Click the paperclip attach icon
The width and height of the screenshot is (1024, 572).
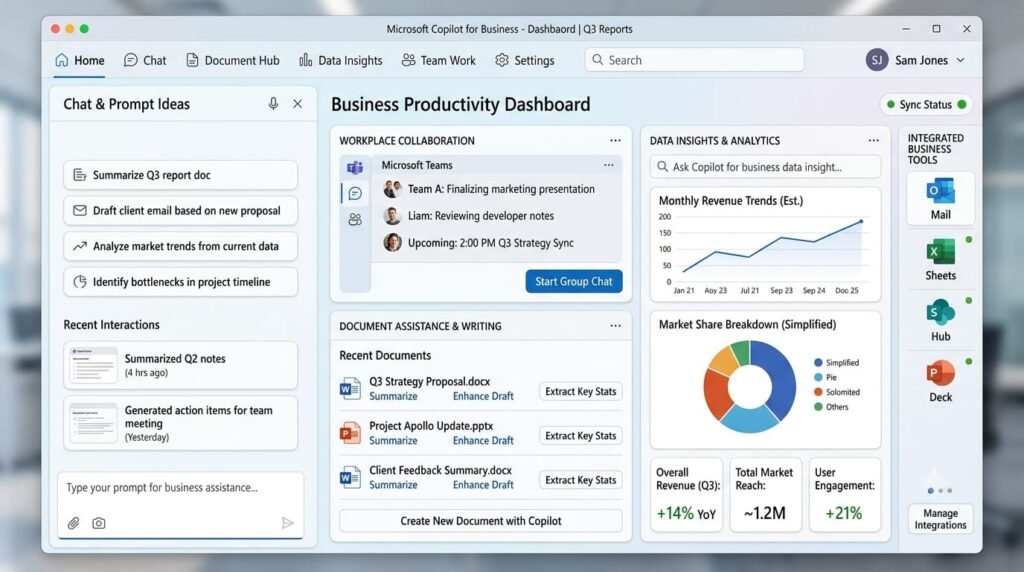tap(74, 523)
